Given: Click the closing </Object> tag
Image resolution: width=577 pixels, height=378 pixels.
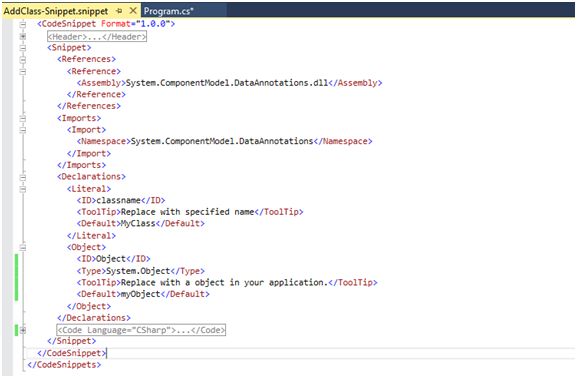Looking at the screenshot, I should click(89, 306).
